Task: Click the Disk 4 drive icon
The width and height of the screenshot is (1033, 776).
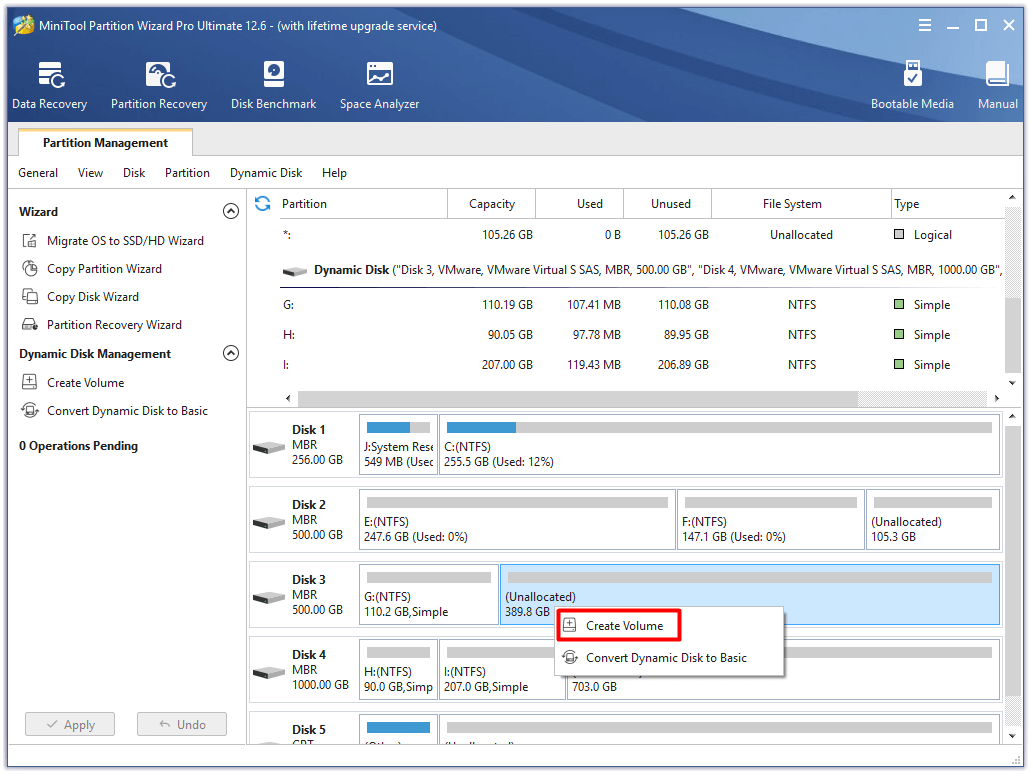Action: [269, 673]
